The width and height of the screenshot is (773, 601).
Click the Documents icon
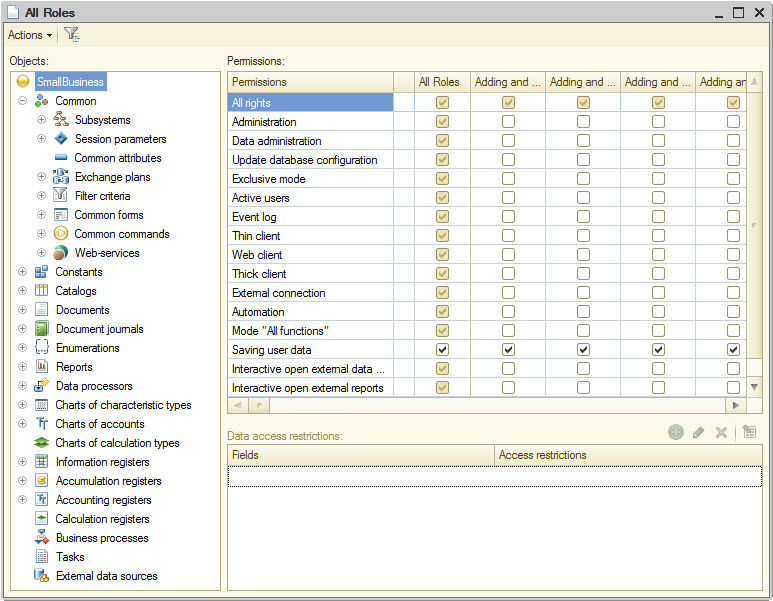click(x=41, y=310)
